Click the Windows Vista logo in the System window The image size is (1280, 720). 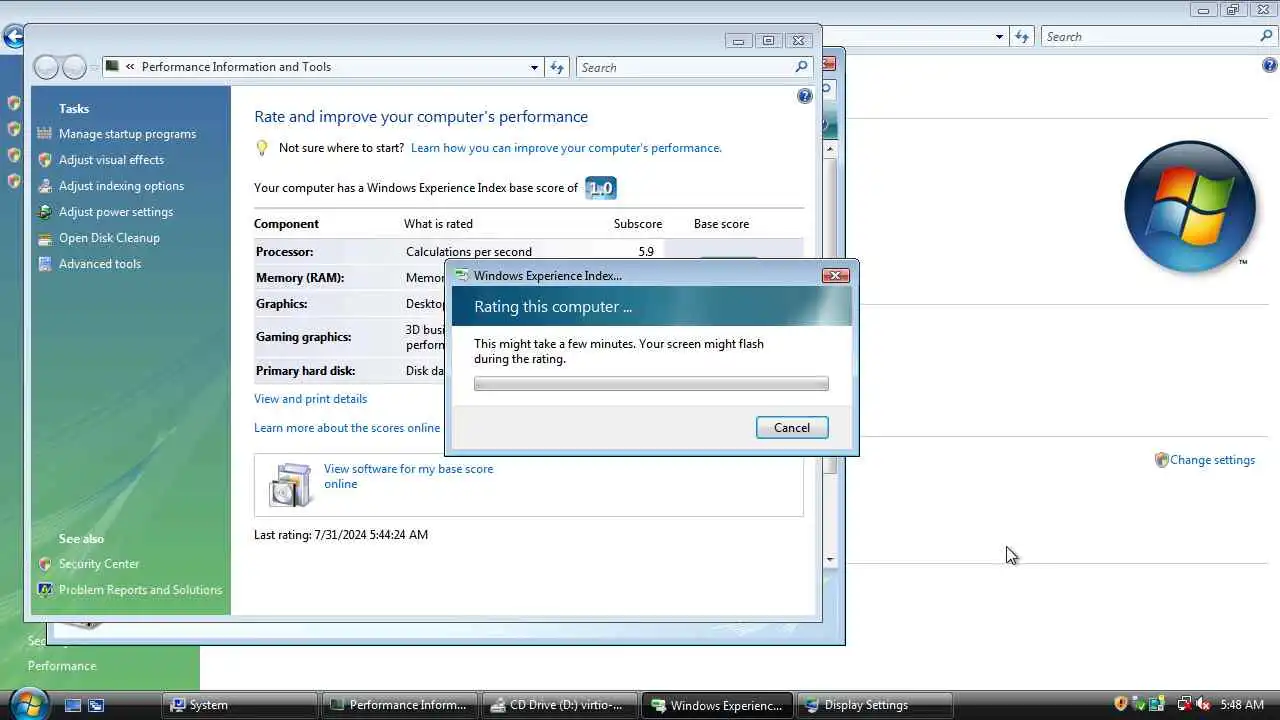click(1189, 206)
